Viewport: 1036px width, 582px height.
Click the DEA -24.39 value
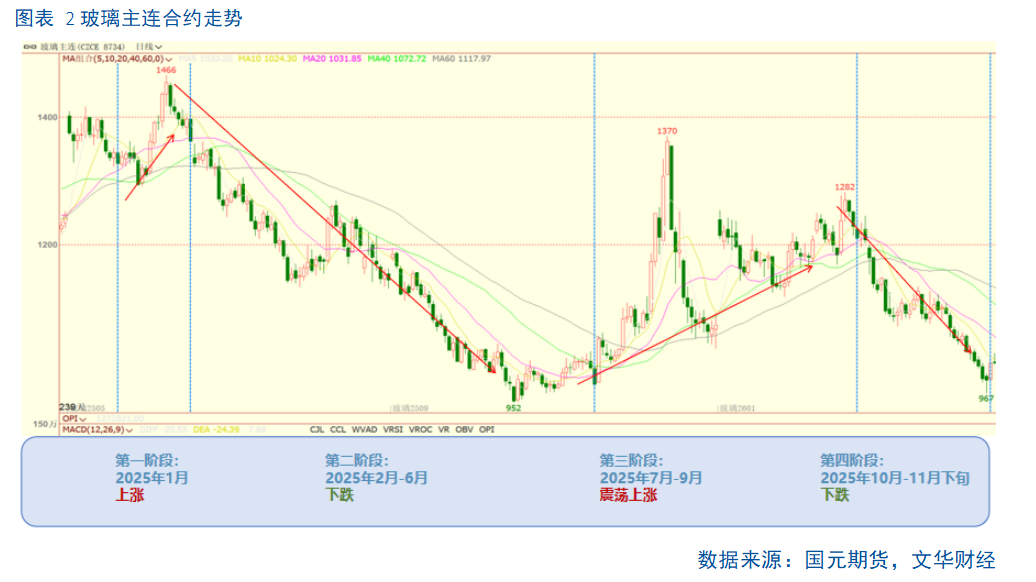click(216, 429)
